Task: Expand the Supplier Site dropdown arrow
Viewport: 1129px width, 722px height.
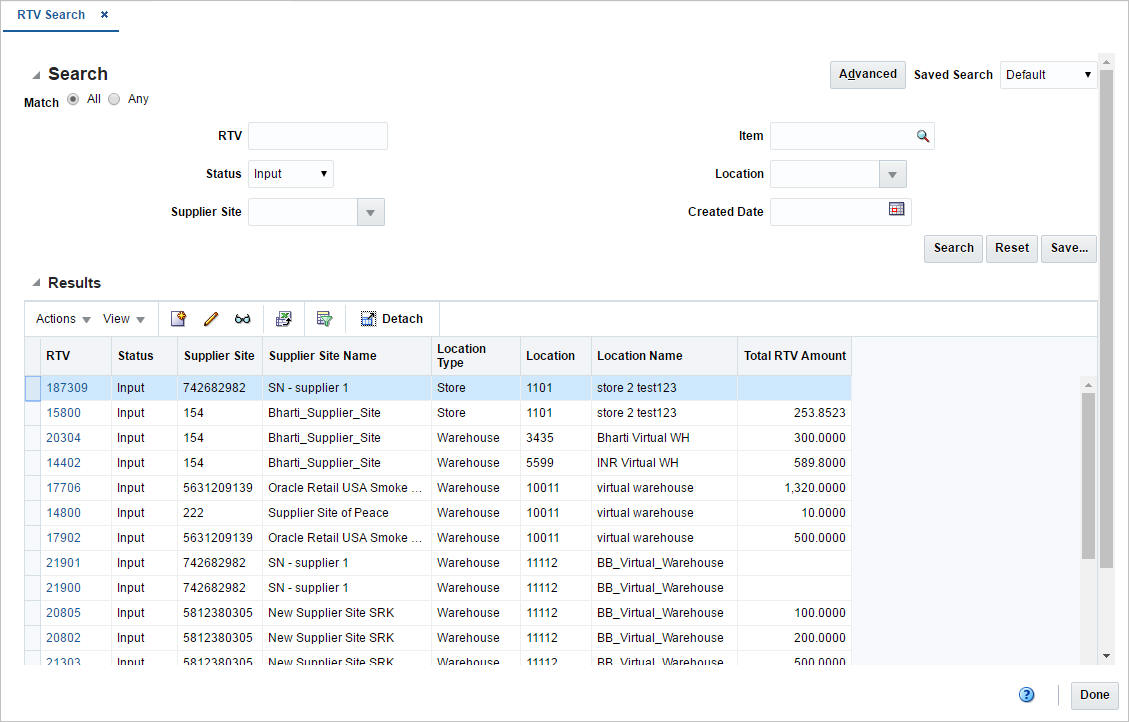Action: click(x=370, y=211)
